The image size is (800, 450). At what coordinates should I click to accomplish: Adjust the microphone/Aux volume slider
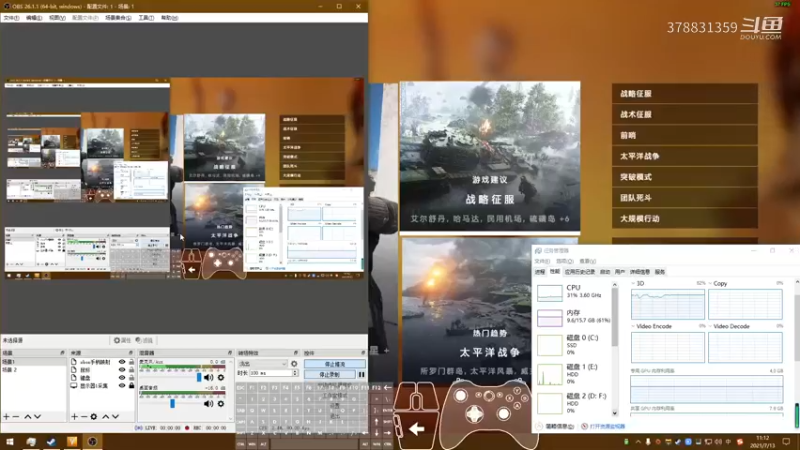[199, 378]
